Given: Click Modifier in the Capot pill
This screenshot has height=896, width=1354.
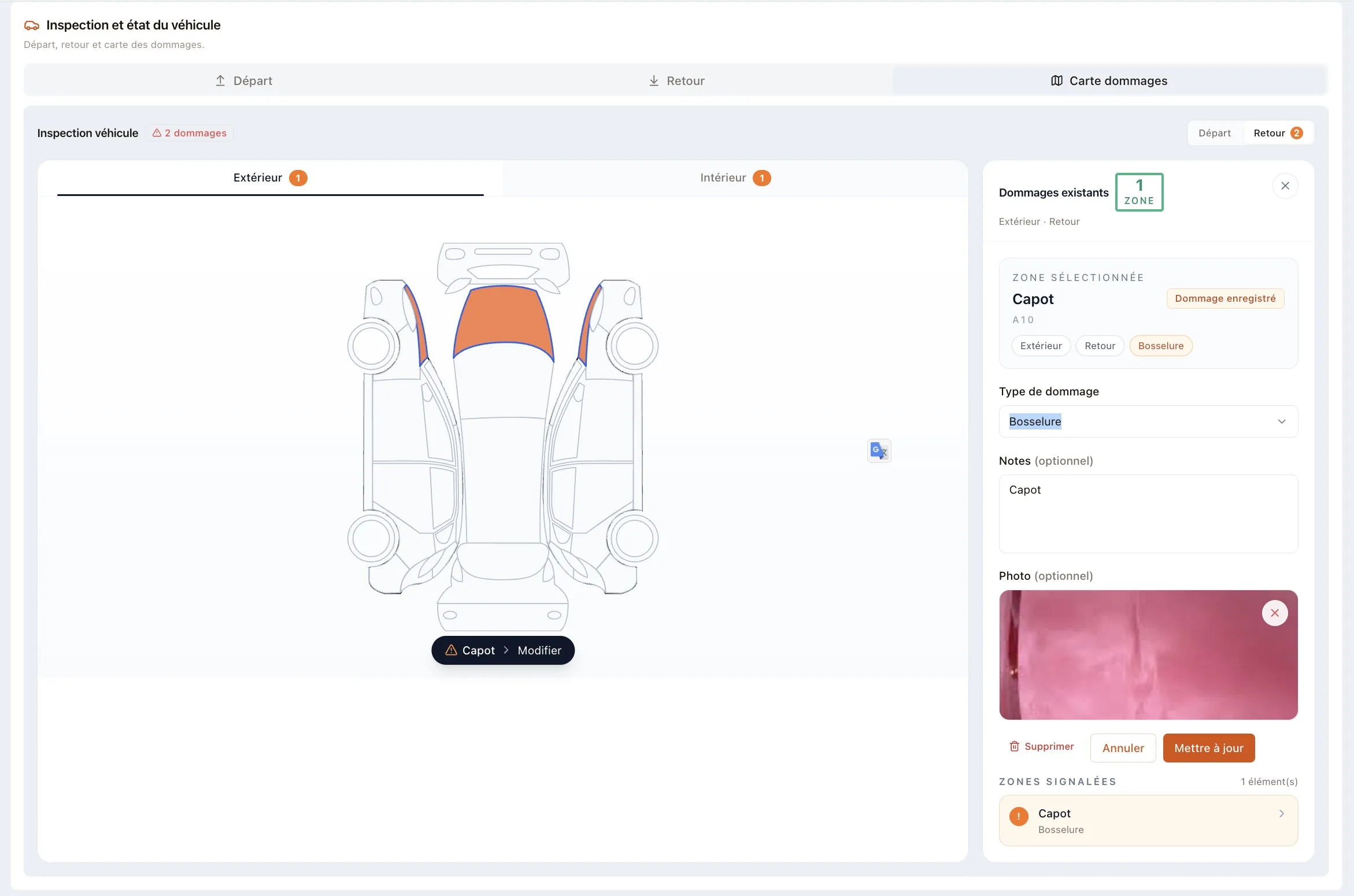Looking at the screenshot, I should tap(539, 650).
